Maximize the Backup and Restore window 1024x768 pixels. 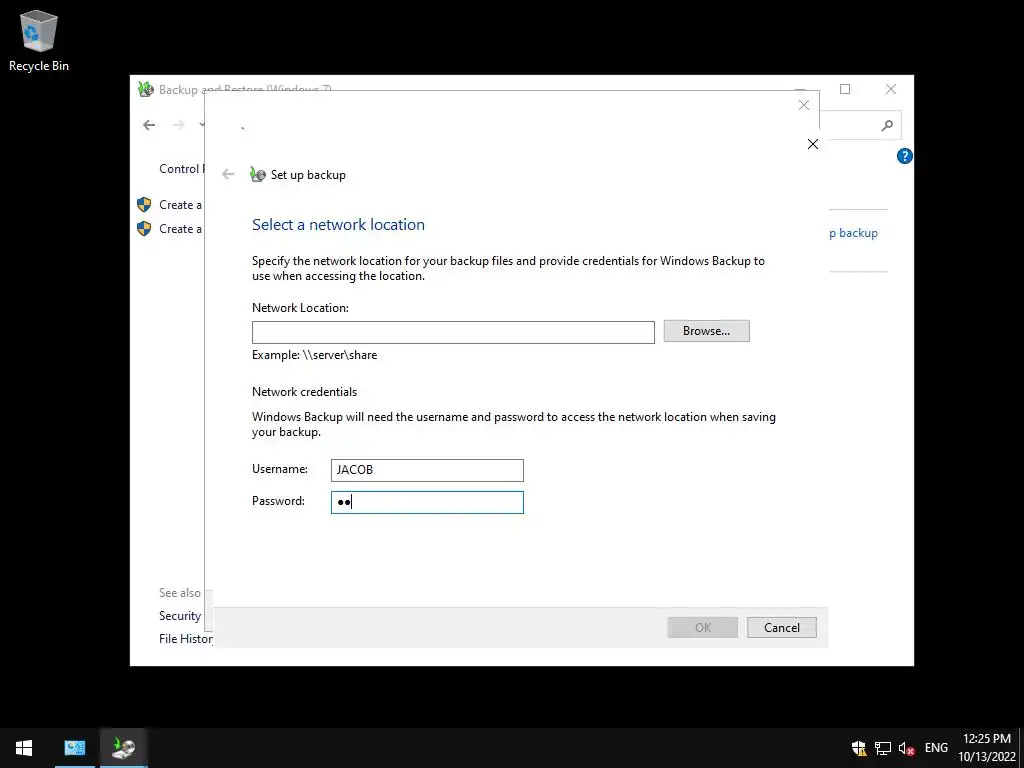[x=845, y=89]
